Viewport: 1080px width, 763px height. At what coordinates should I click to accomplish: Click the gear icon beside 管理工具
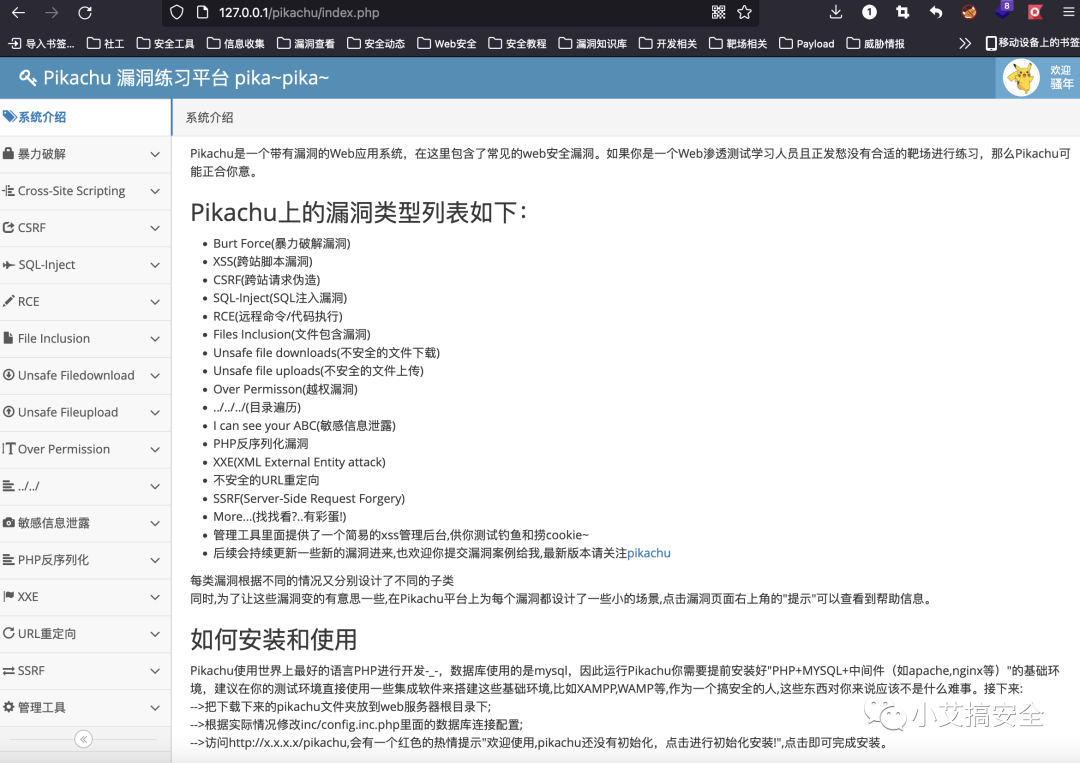point(8,707)
